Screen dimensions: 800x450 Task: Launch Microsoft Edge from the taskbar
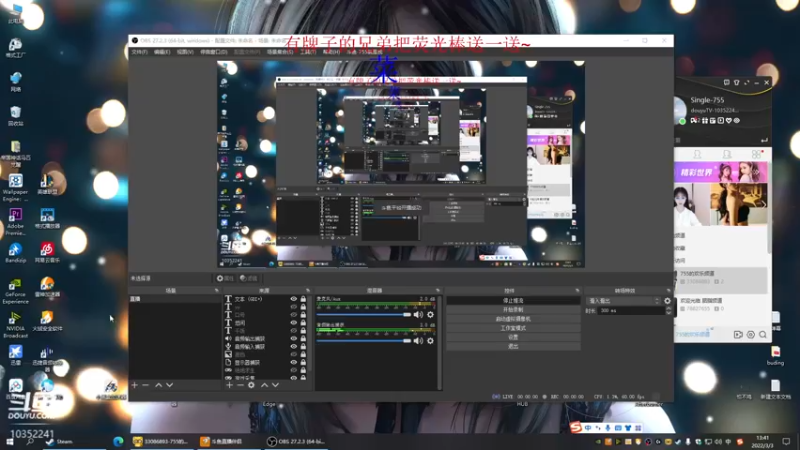pos(118,442)
